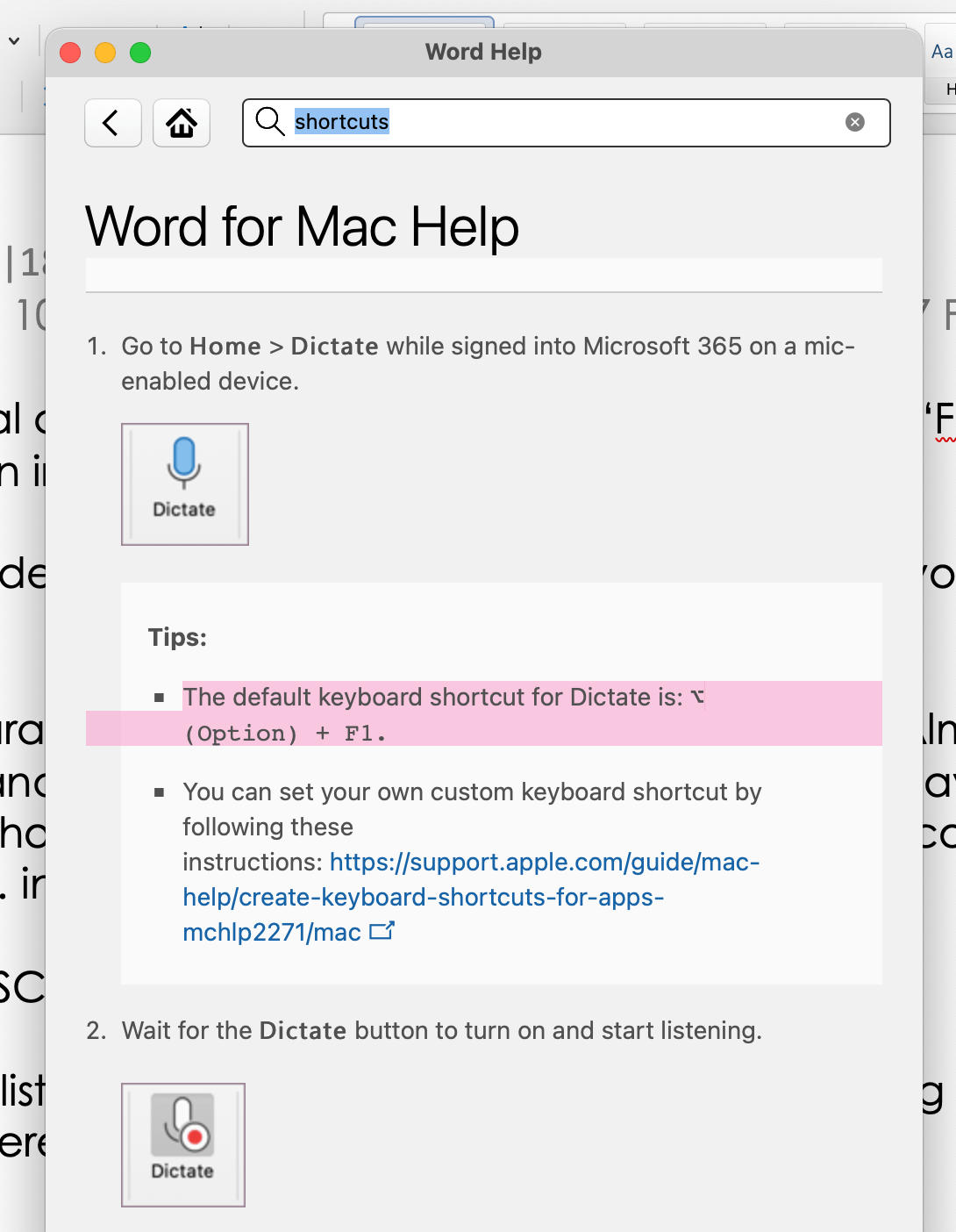
Task: Open the Help home page
Action: (x=182, y=123)
